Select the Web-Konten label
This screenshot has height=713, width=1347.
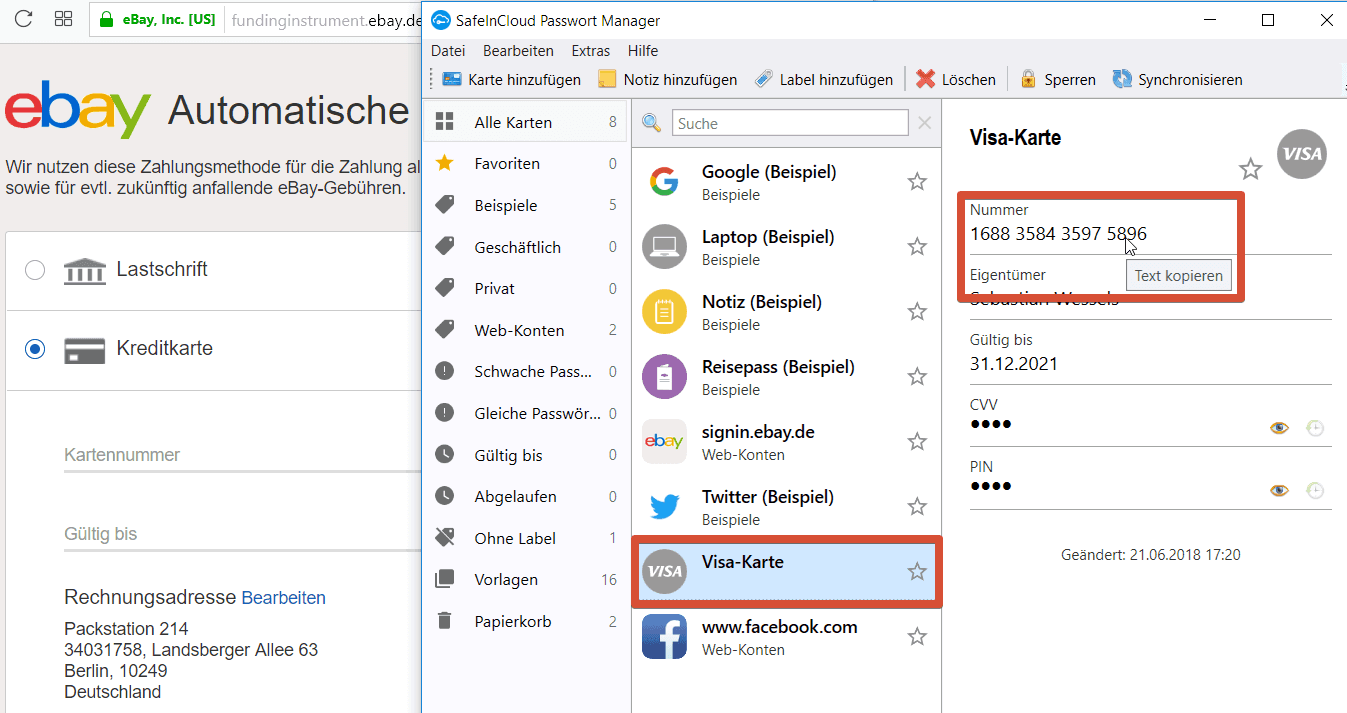click(x=526, y=330)
